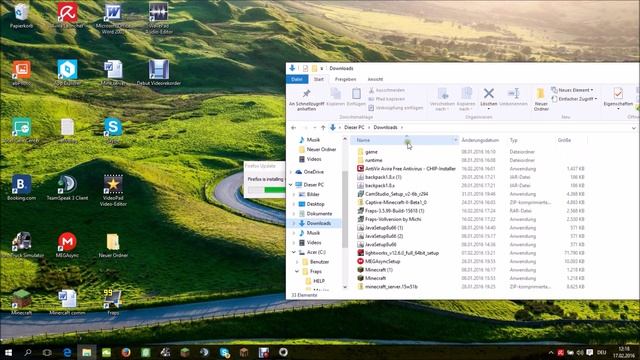The width and height of the screenshot is (640, 360).
Task: Open the Einfacher Zugriff dropdown
Action: coord(575,99)
